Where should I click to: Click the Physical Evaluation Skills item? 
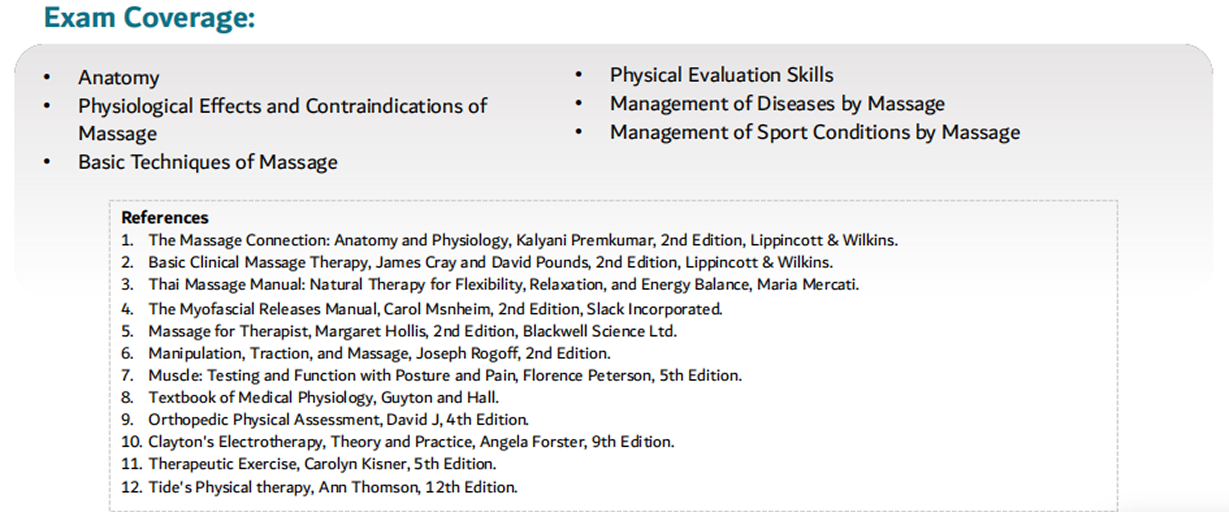[722, 75]
